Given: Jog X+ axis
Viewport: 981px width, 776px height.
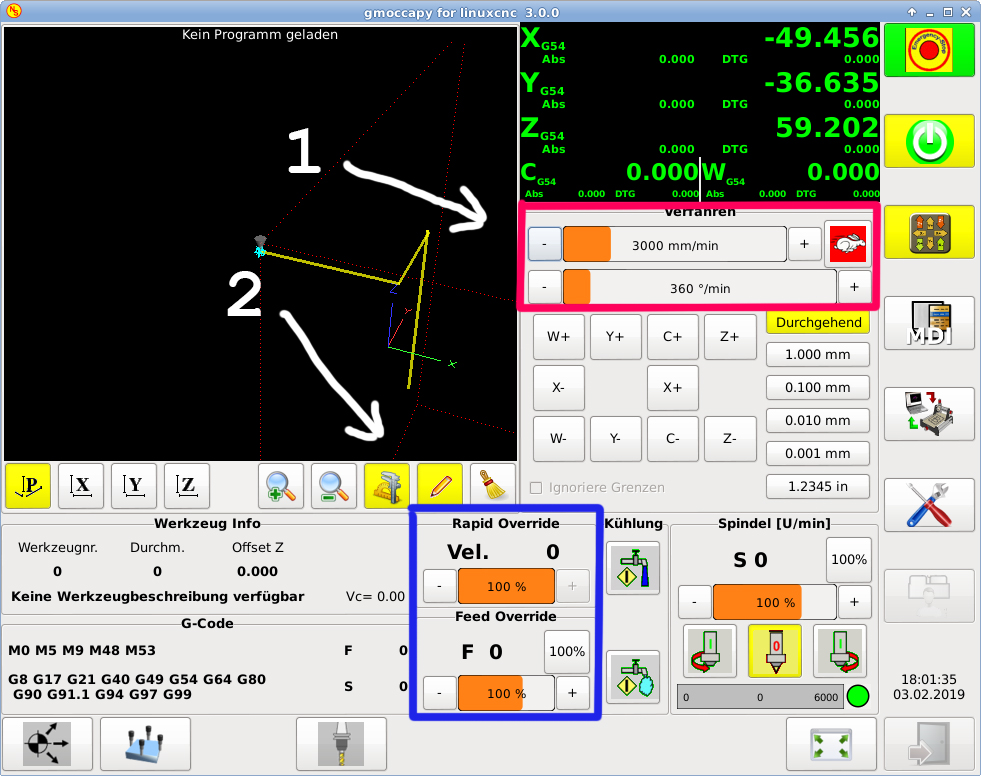Looking at the screenshot, I should point(673,388).
